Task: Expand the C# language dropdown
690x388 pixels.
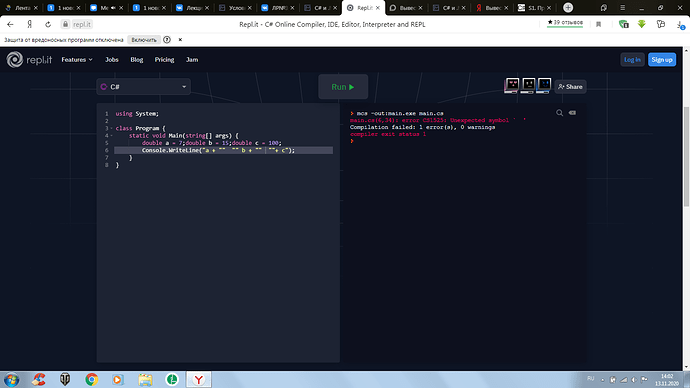Action: pos(143,87)
